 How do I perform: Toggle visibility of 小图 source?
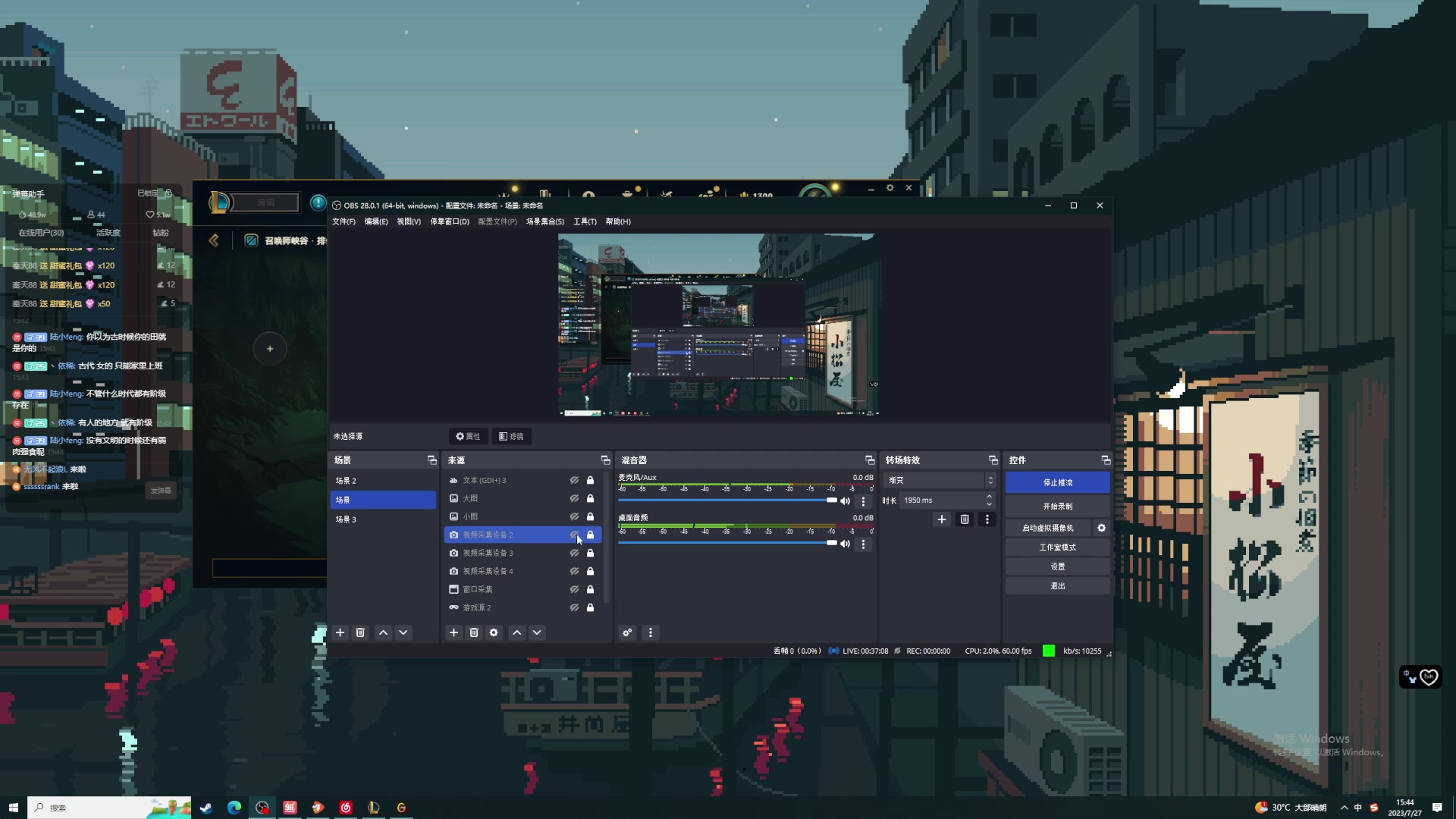(x=574, y=516)
